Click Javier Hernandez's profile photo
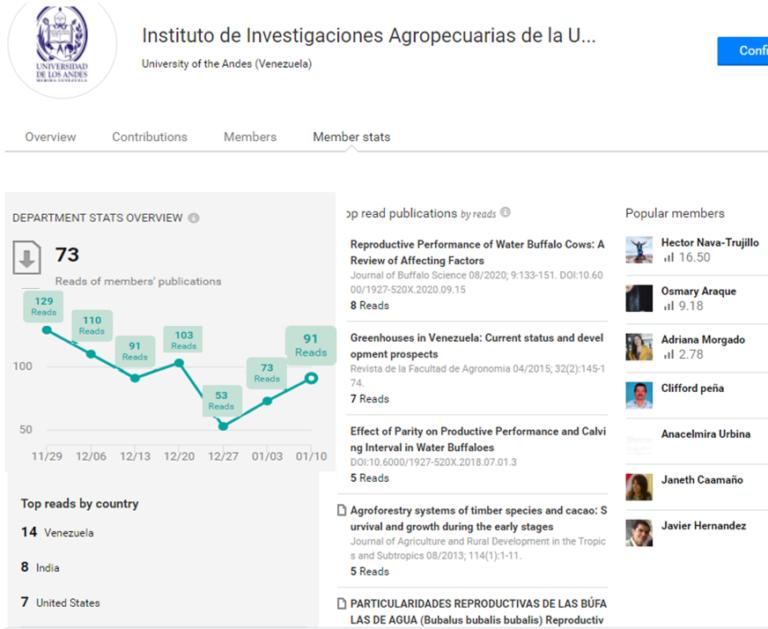Viewport: 768px width, 629px height. tap(639, 533)
